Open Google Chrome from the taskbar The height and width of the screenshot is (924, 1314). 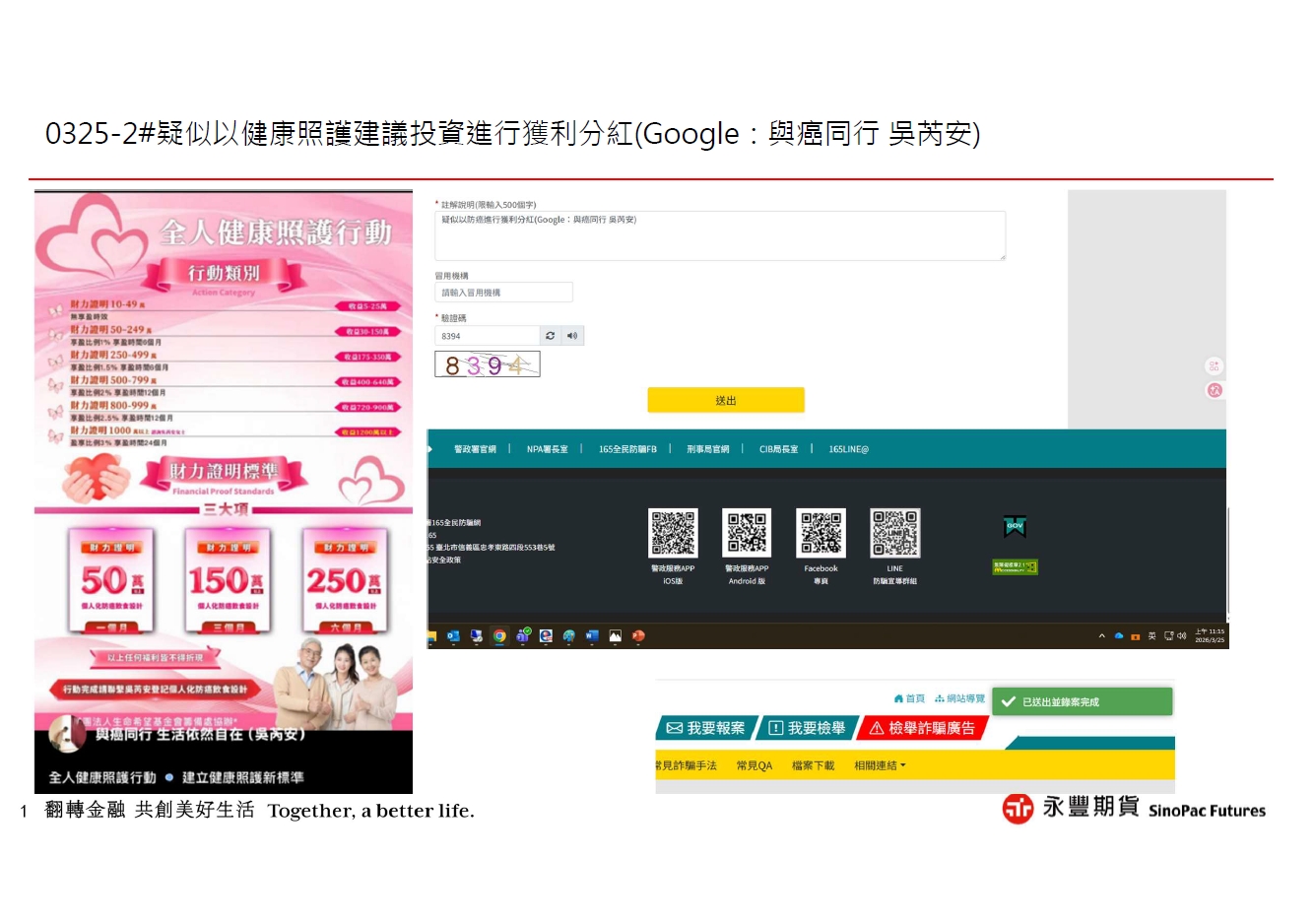click(499, 636)
